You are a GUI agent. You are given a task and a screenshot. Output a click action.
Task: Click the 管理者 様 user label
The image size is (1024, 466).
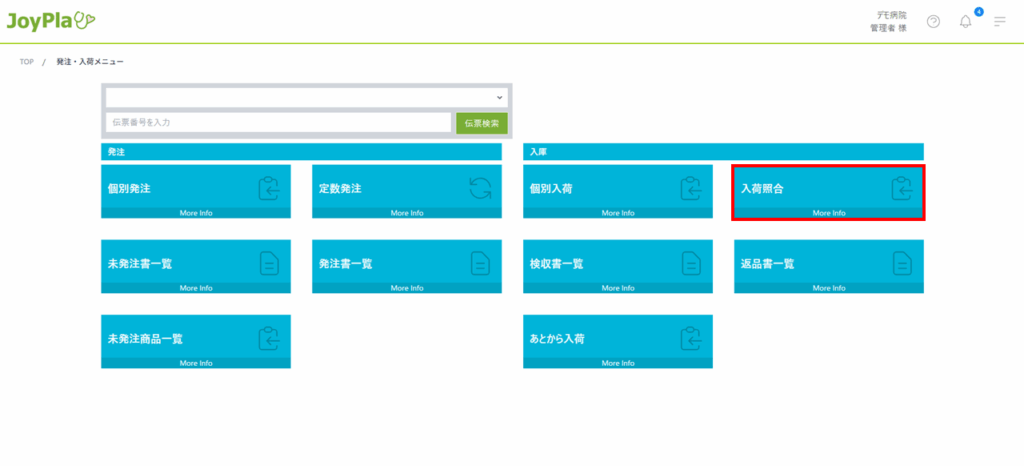pyautogui.click(x=888, y=28)
